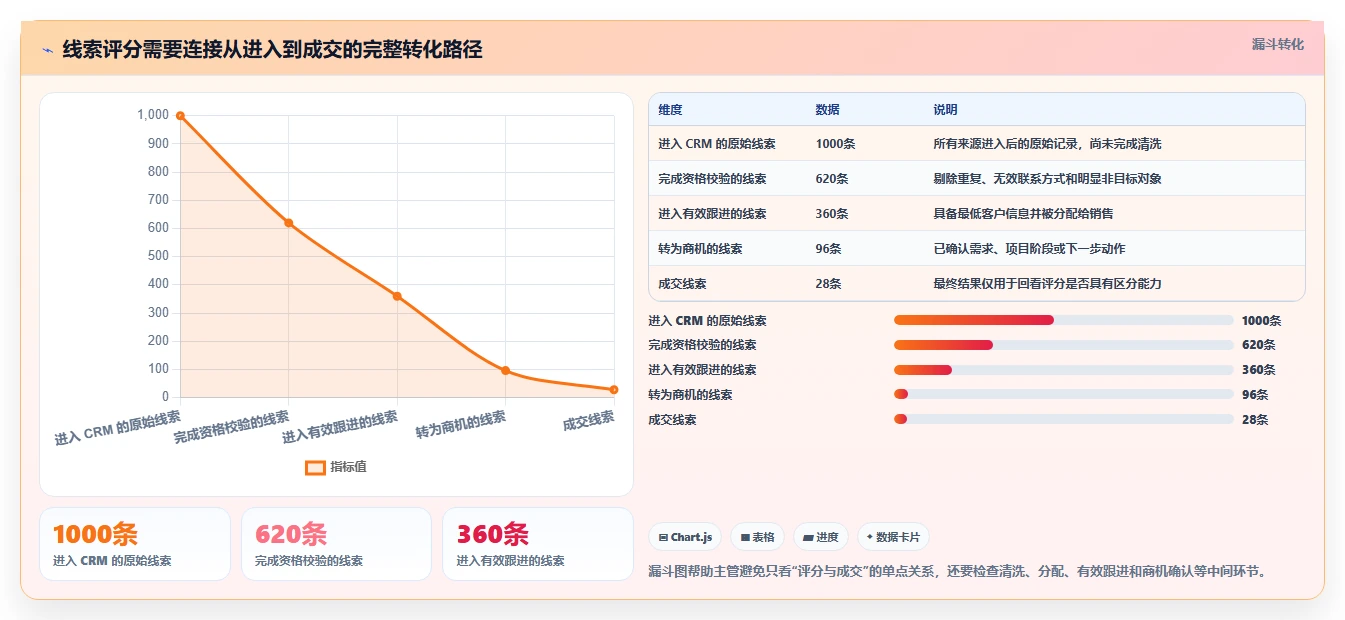This screenshot has height=620, width=1345.
Task: Click the y-axis value 1,000
Action: click(153, 115)
